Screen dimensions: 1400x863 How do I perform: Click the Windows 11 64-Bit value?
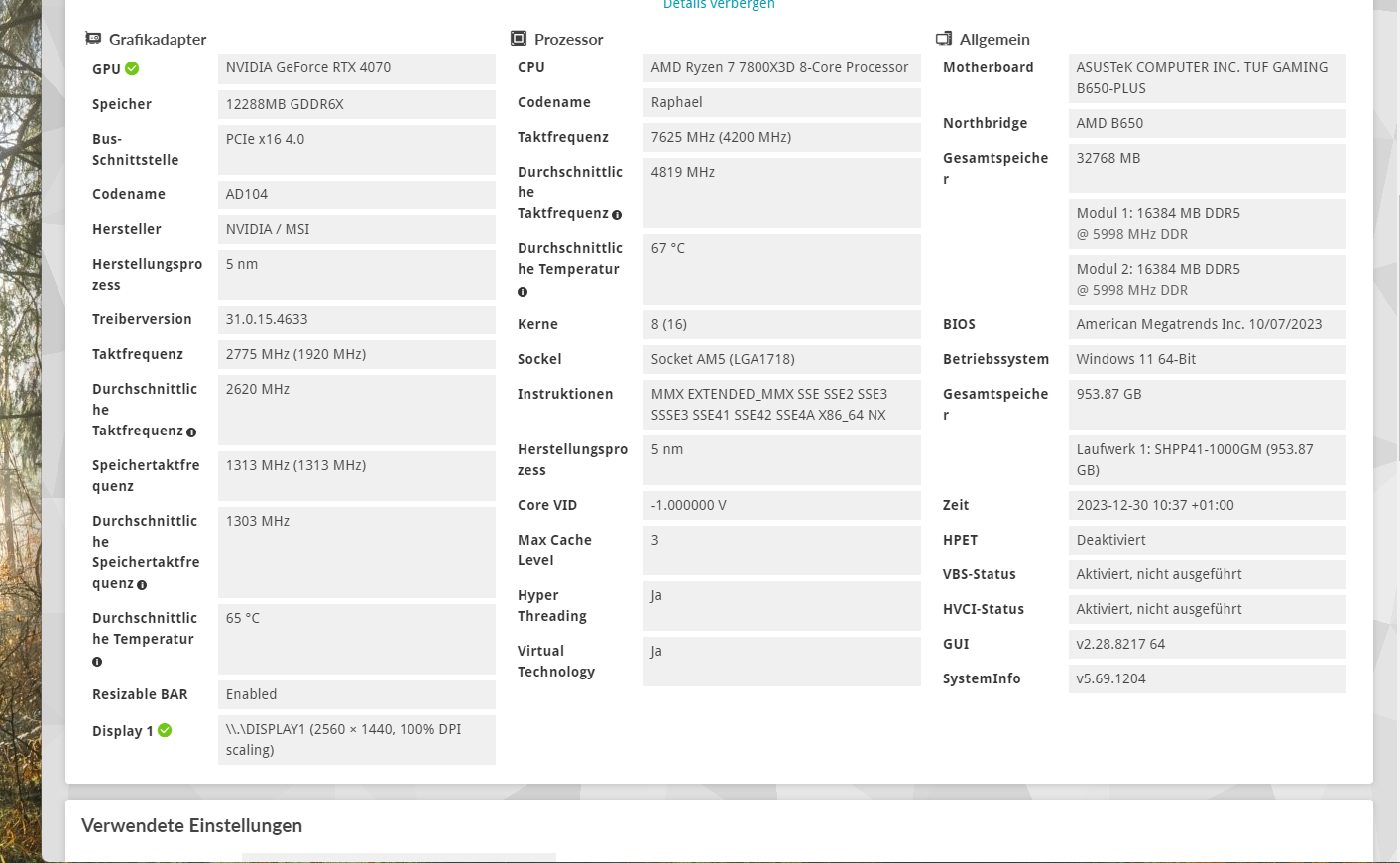pyautogui.click(x=1208, y=359)
